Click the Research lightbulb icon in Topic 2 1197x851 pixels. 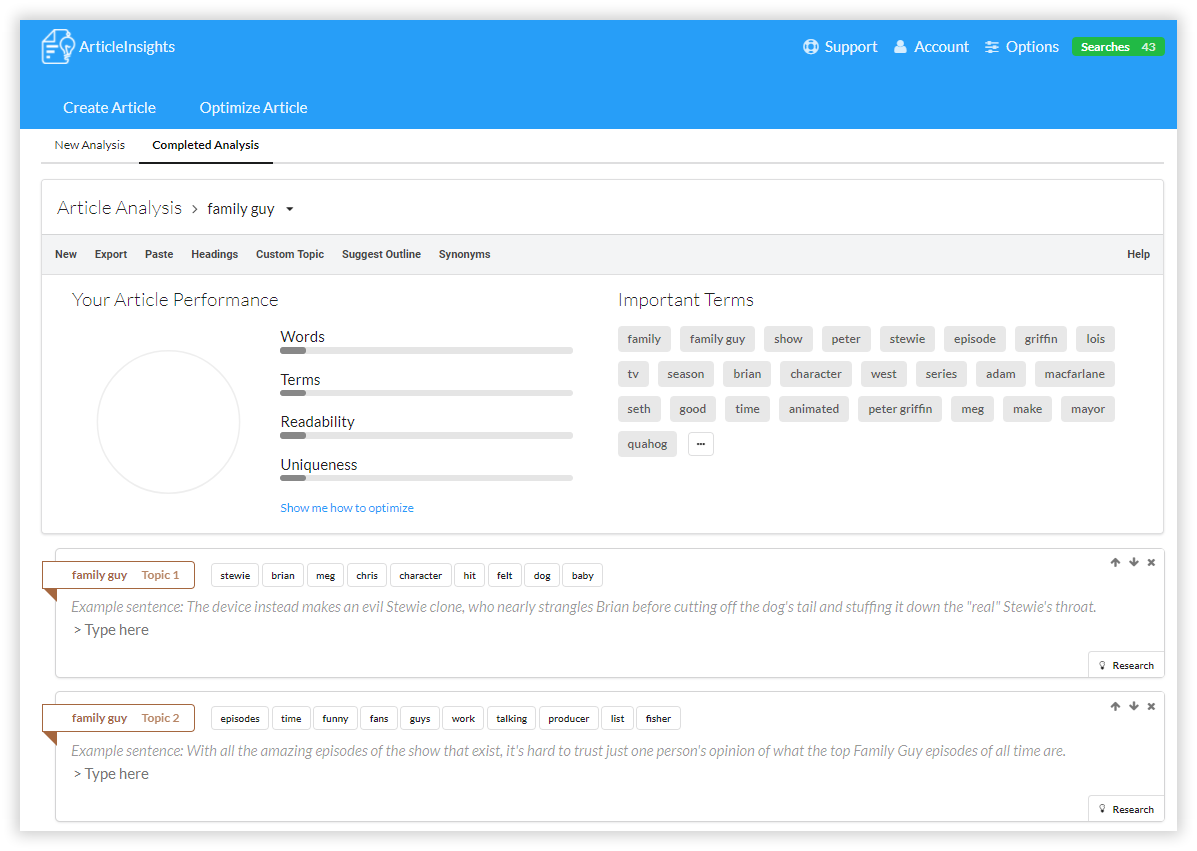tap(1102, 809)
